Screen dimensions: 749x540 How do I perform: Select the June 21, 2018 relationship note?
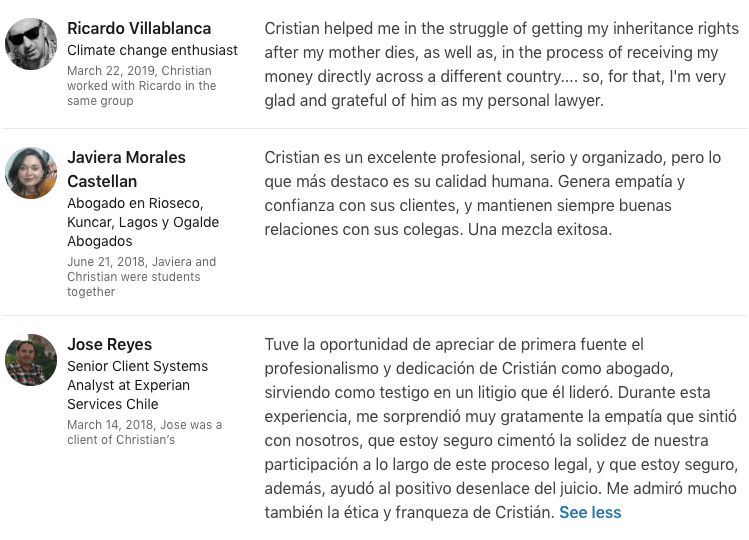point(141,277)
